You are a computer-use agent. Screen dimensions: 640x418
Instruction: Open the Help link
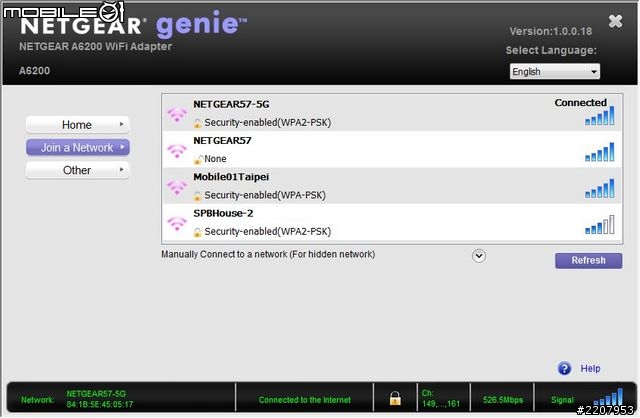pyautogui.click(x=590, y=368)
